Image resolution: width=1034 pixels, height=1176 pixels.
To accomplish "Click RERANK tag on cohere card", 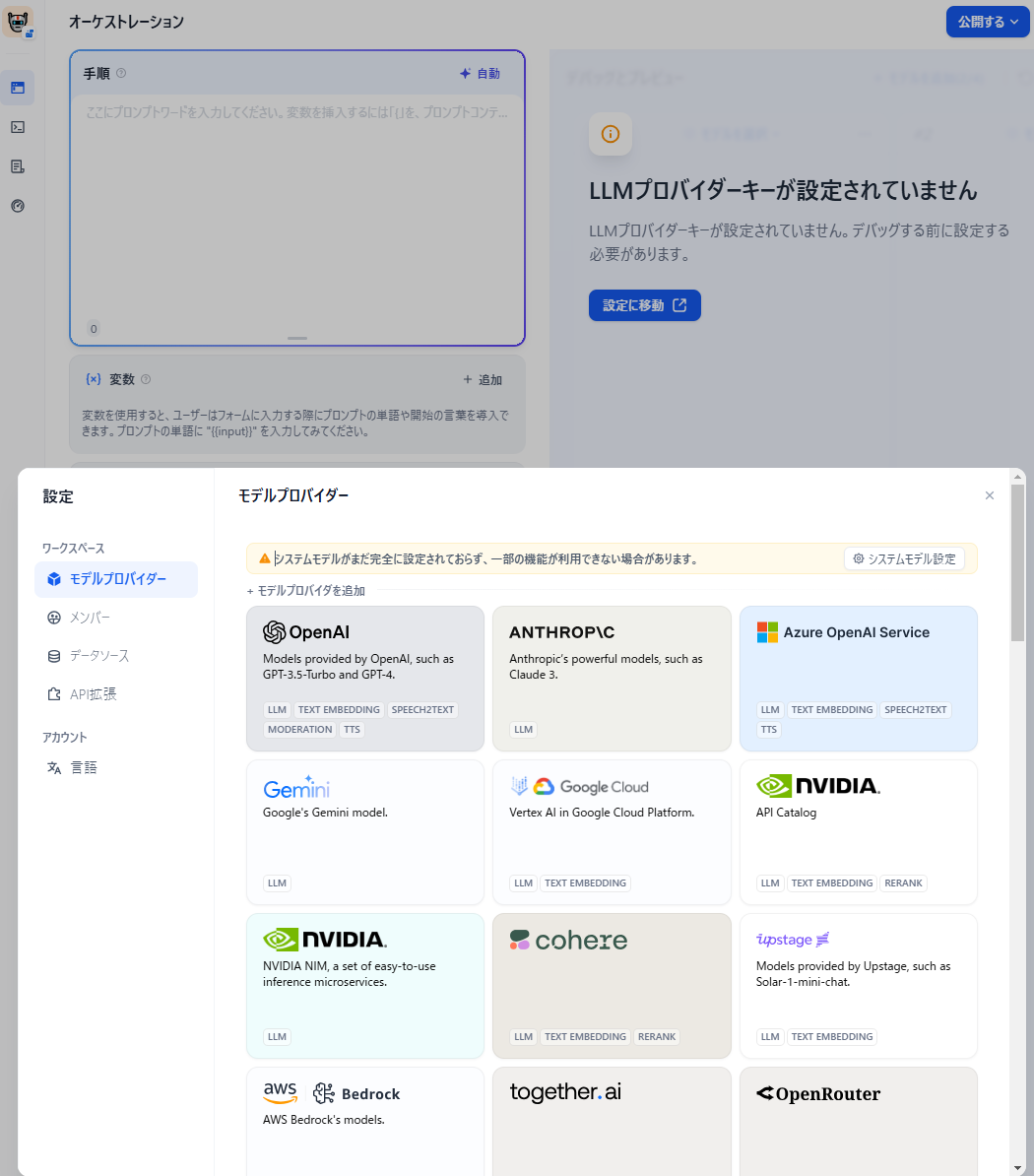I will (x=657, y=1036).
